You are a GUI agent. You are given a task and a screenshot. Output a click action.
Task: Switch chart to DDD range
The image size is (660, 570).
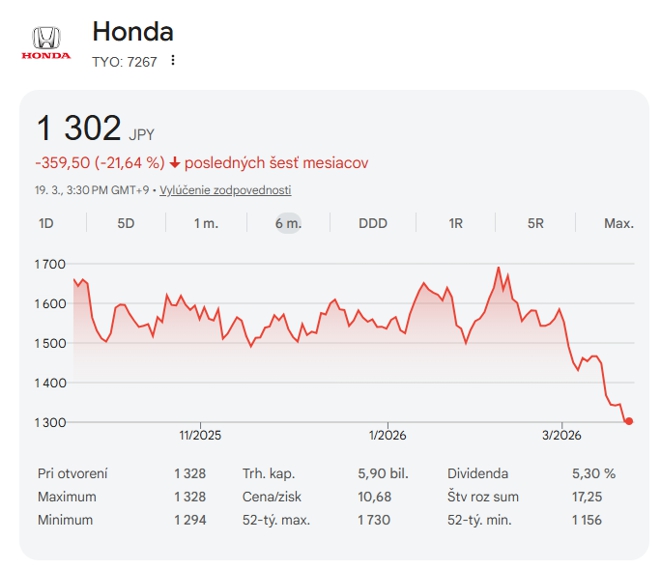click(373, 223)
